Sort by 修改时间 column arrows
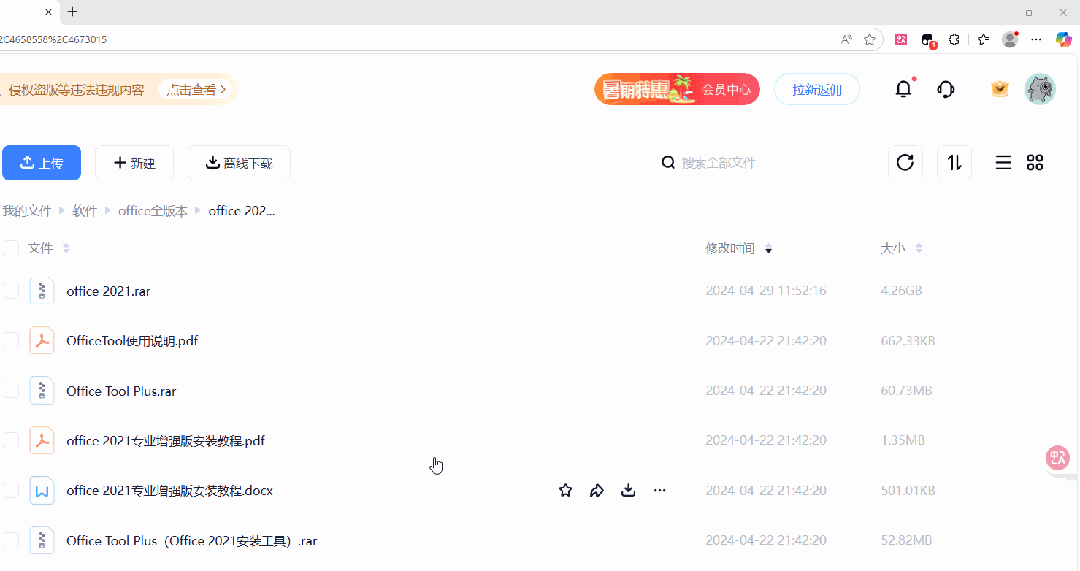Viewport: 1080px width, 571px height. pos(768,248)
